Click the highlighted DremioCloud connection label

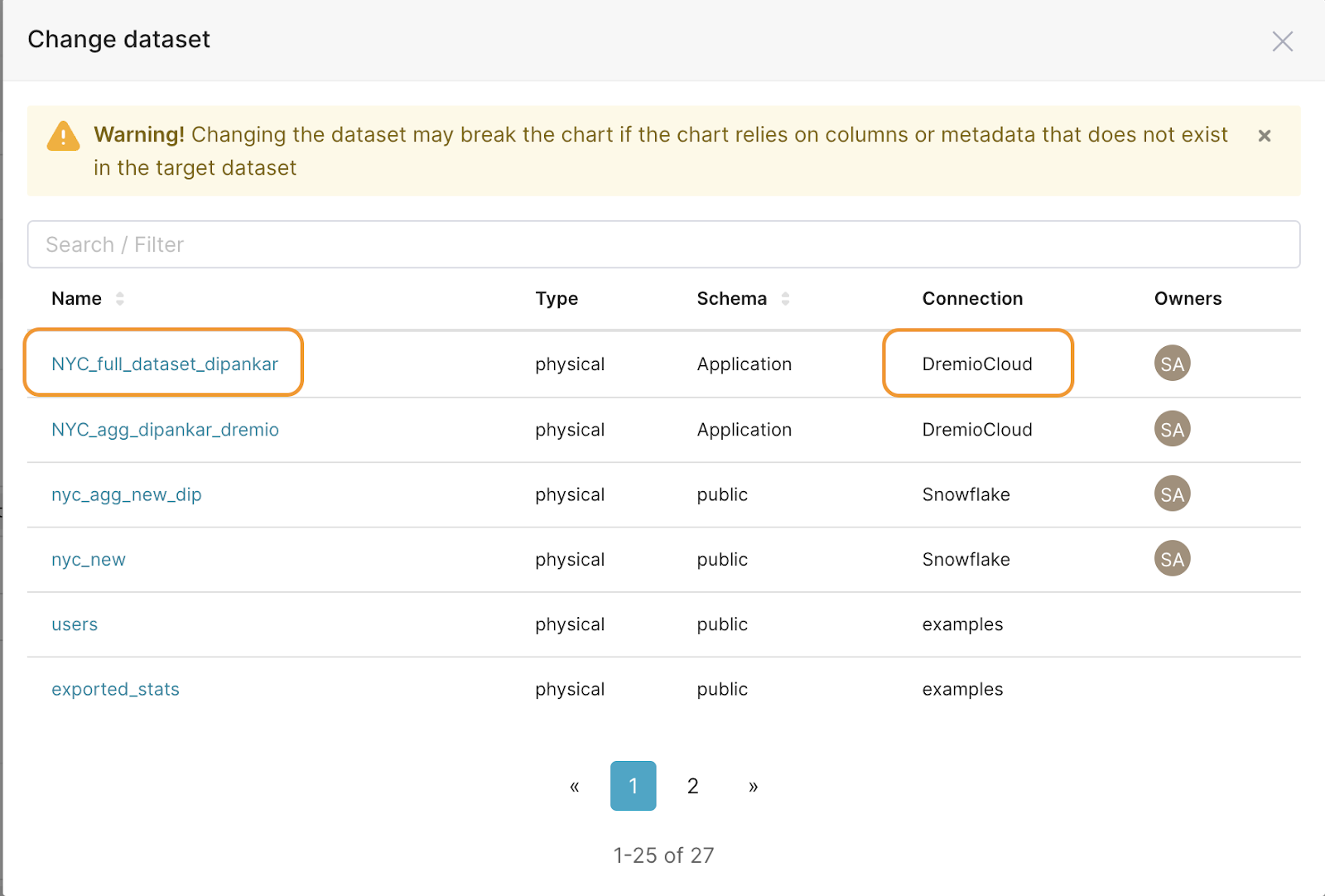(977, 363)
